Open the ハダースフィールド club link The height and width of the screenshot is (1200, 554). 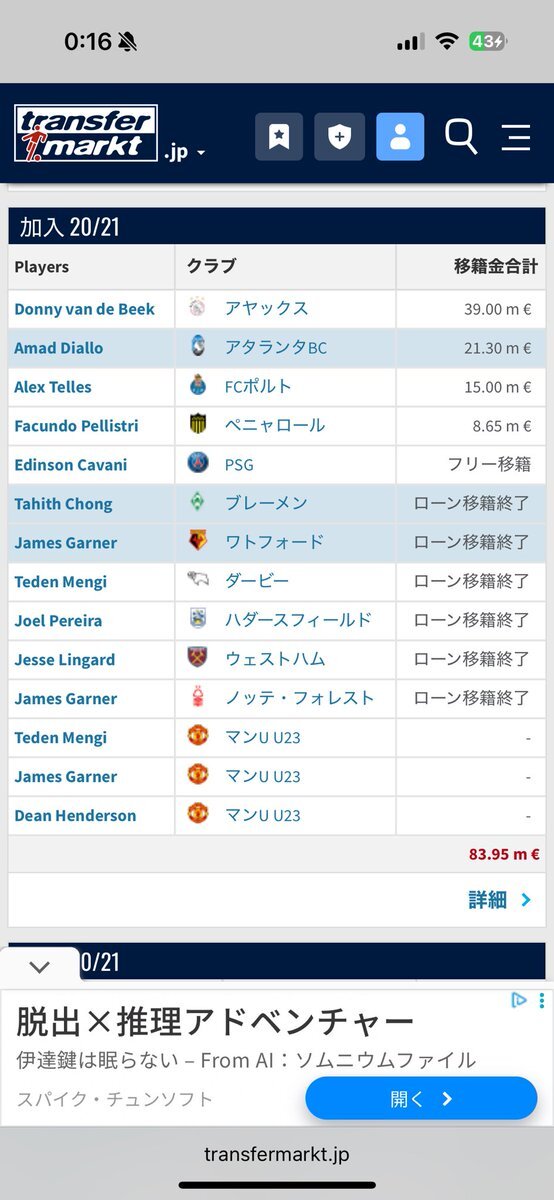(298, 620)
